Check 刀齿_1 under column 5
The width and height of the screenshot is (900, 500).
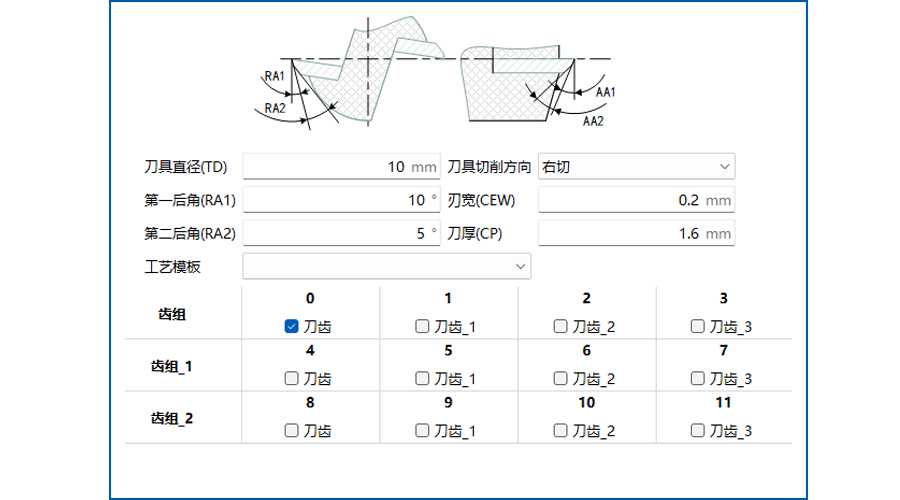coord(422,378)
